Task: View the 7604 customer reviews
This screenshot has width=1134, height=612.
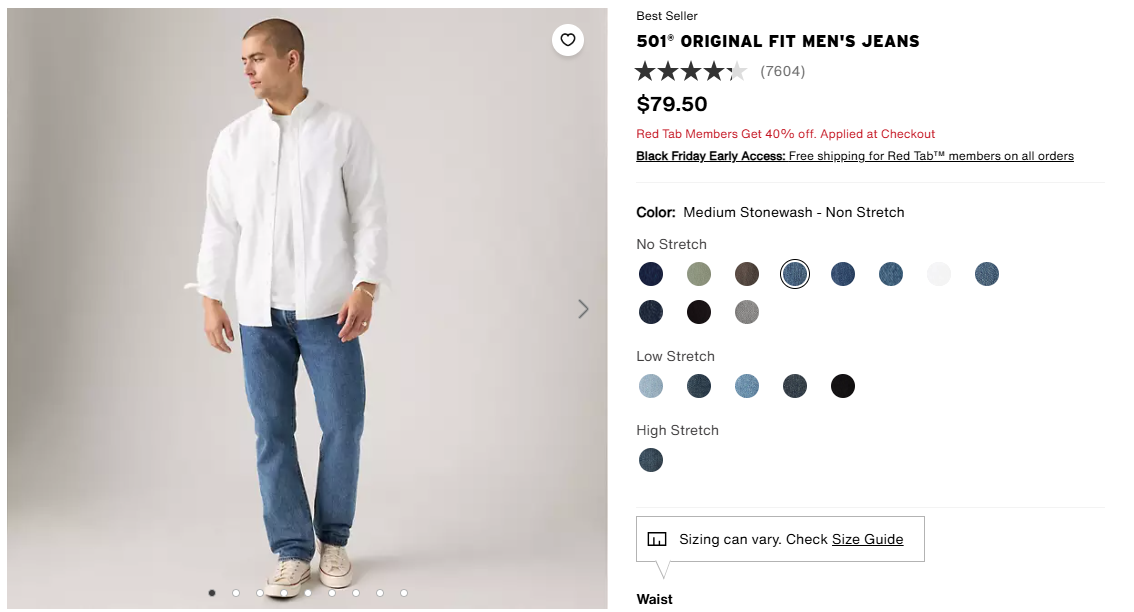Action: point(782,71)
